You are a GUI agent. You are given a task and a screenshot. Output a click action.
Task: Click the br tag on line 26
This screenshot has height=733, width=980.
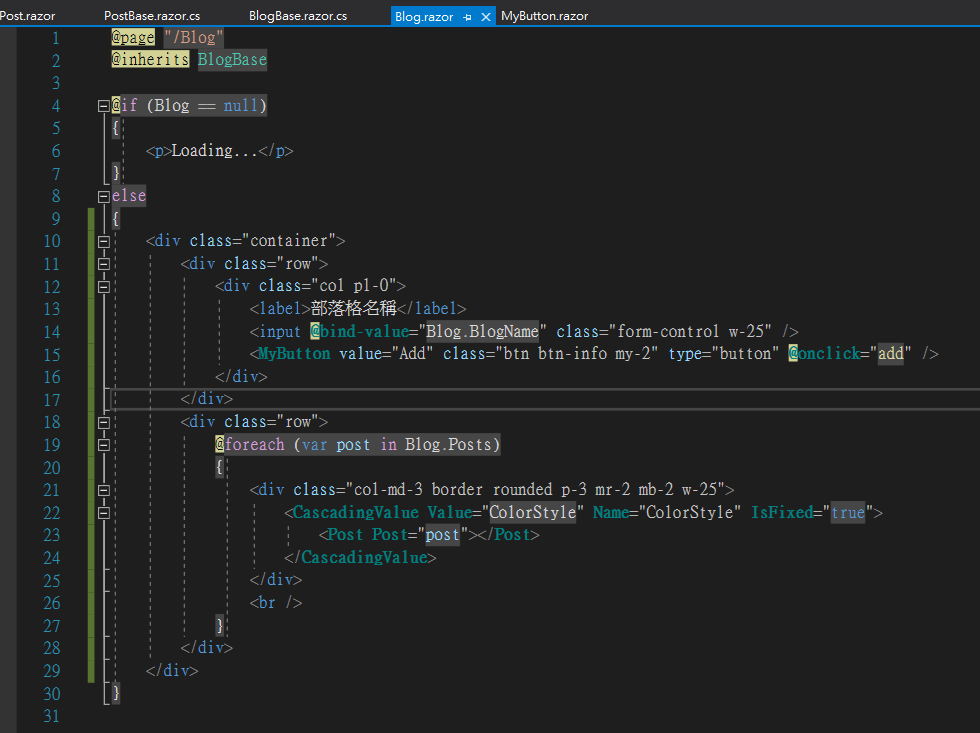[276, 602]
